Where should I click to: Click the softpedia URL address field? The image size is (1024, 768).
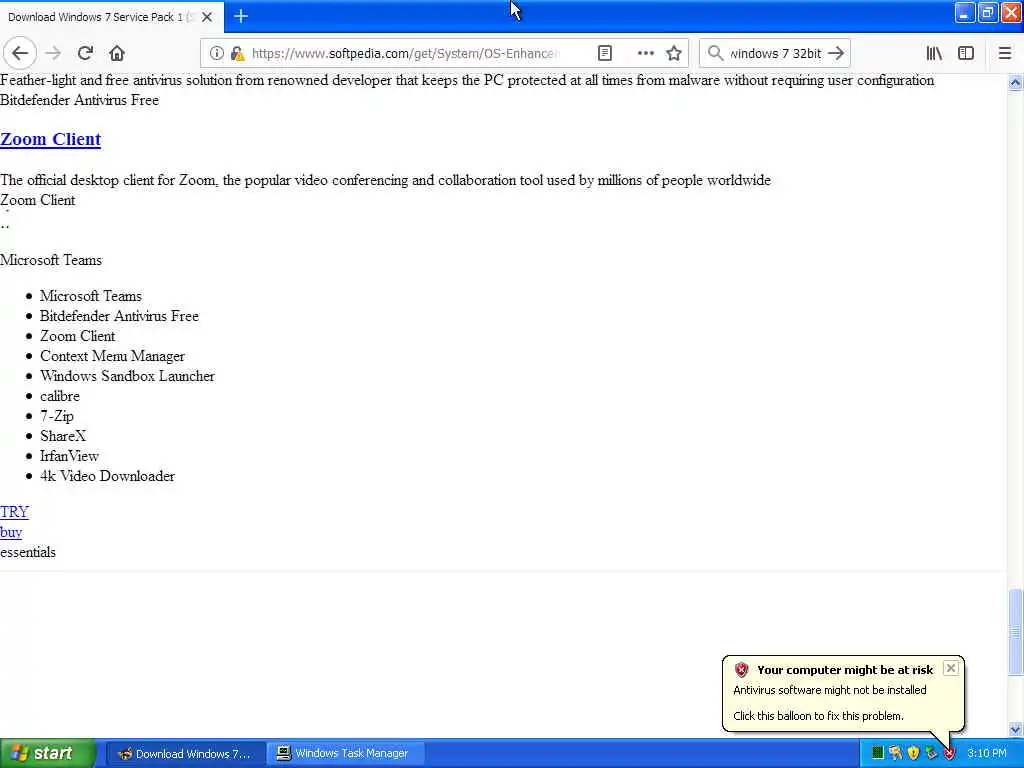[x=405, y=53]
